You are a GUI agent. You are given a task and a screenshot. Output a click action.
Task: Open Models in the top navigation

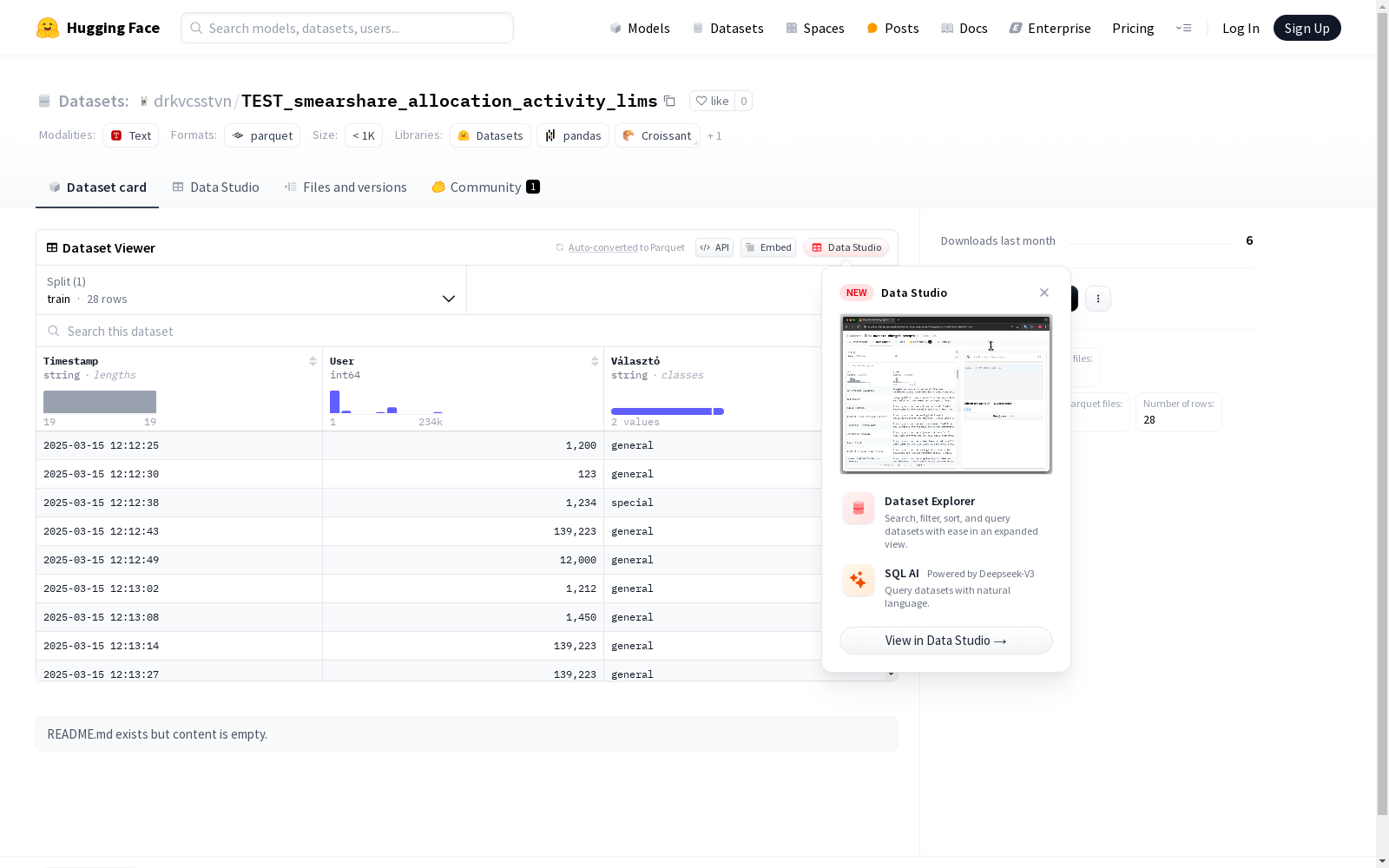point(640,28)
